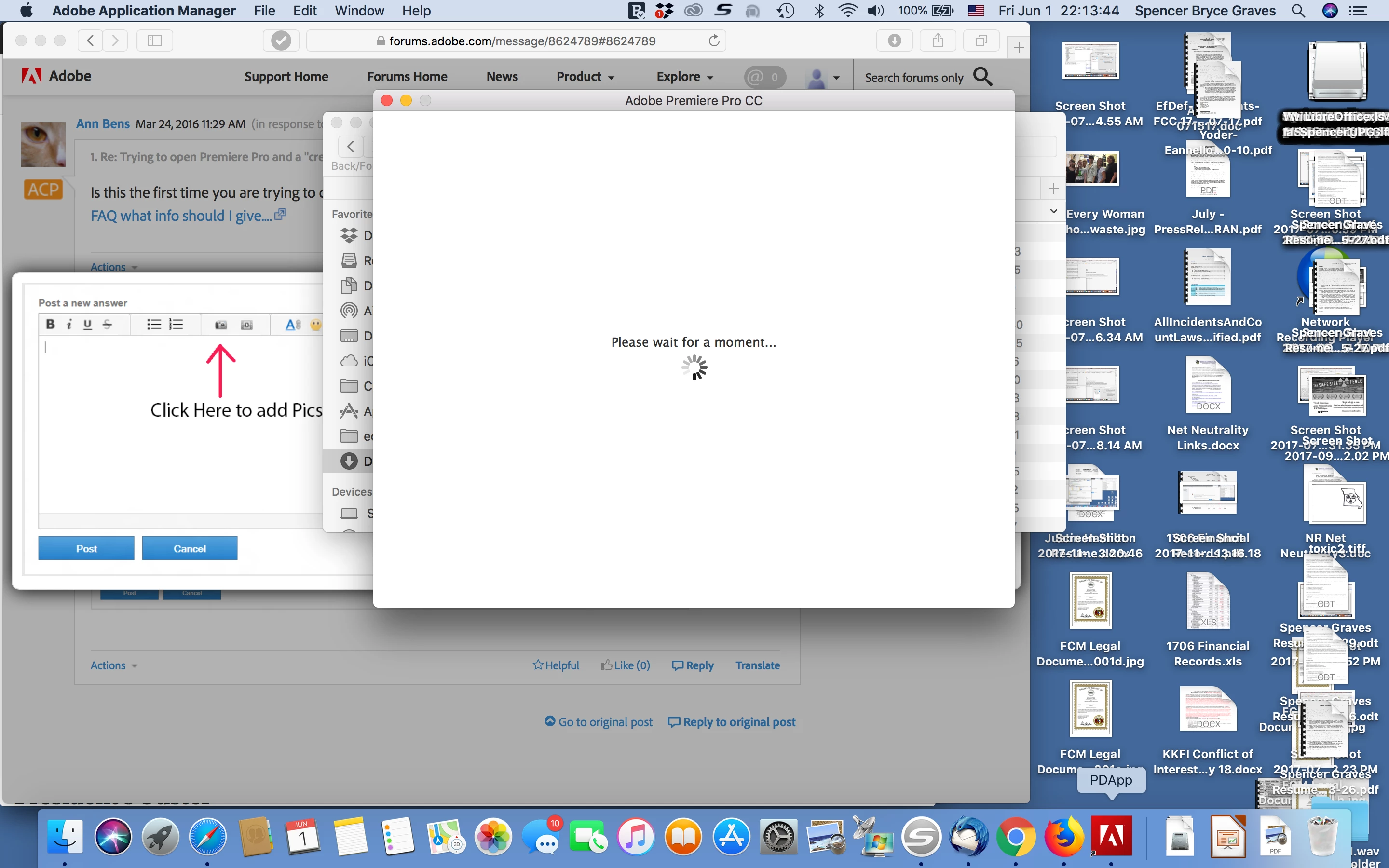Show Safari downloads
Viewport: 1389px width, 868px height.
click(x=894, y=41)
